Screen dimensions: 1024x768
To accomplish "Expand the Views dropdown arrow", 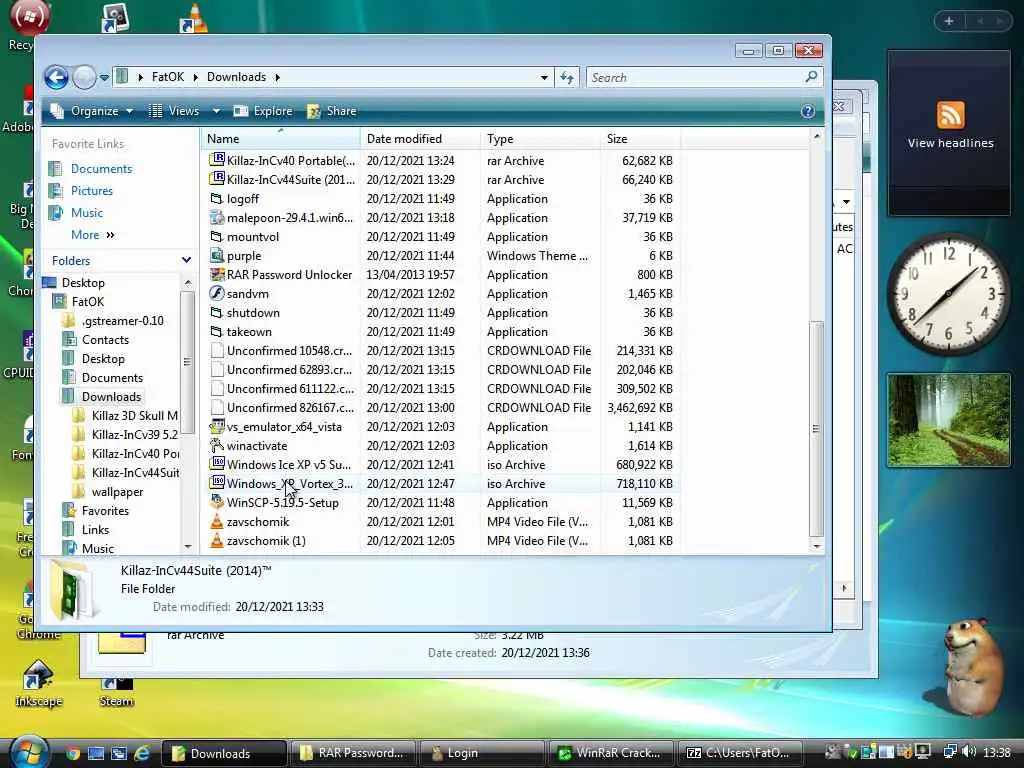I will click(216, 111).
